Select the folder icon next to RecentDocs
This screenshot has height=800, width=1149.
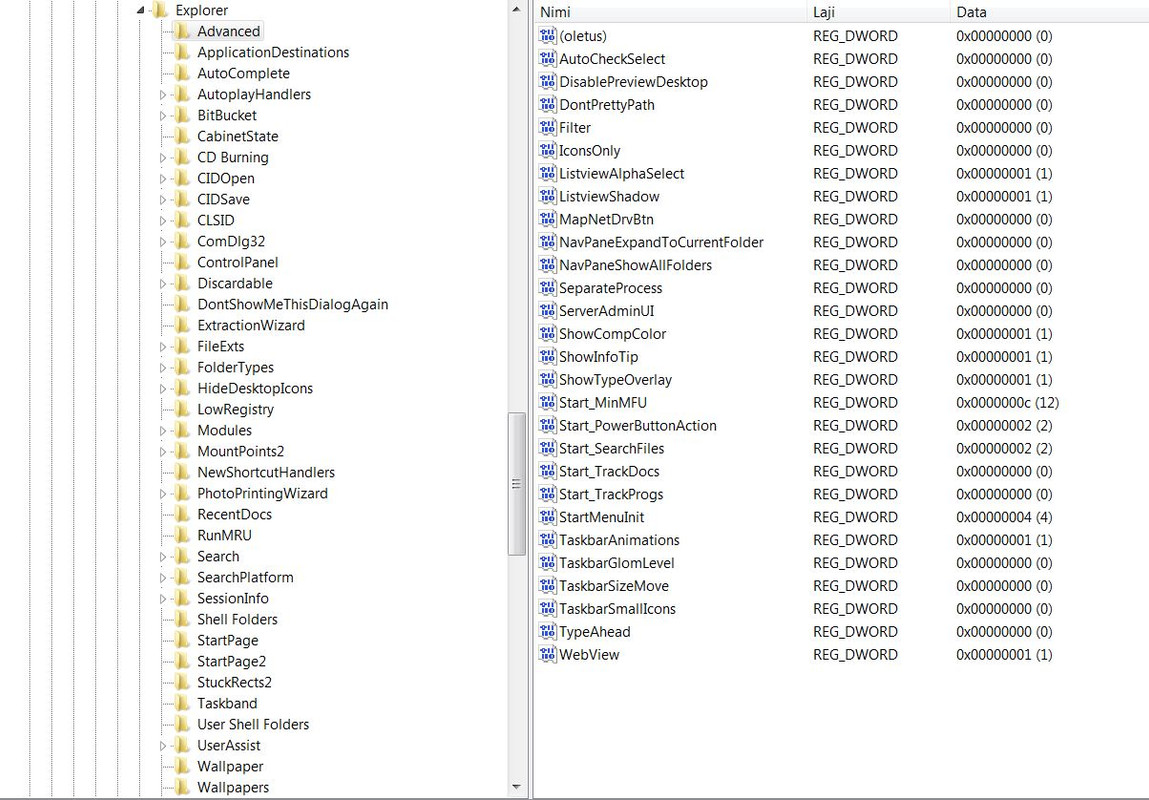tap(182, 514)
